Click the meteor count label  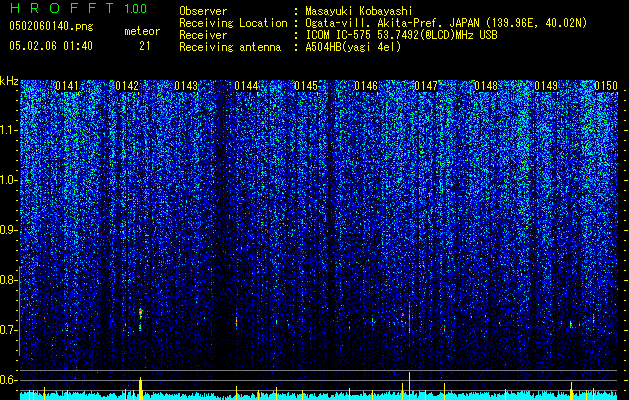coord(142,31)
